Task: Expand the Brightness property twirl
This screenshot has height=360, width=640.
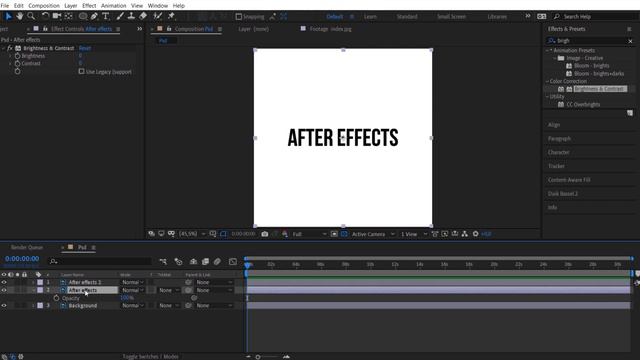Action: [10, 56]
